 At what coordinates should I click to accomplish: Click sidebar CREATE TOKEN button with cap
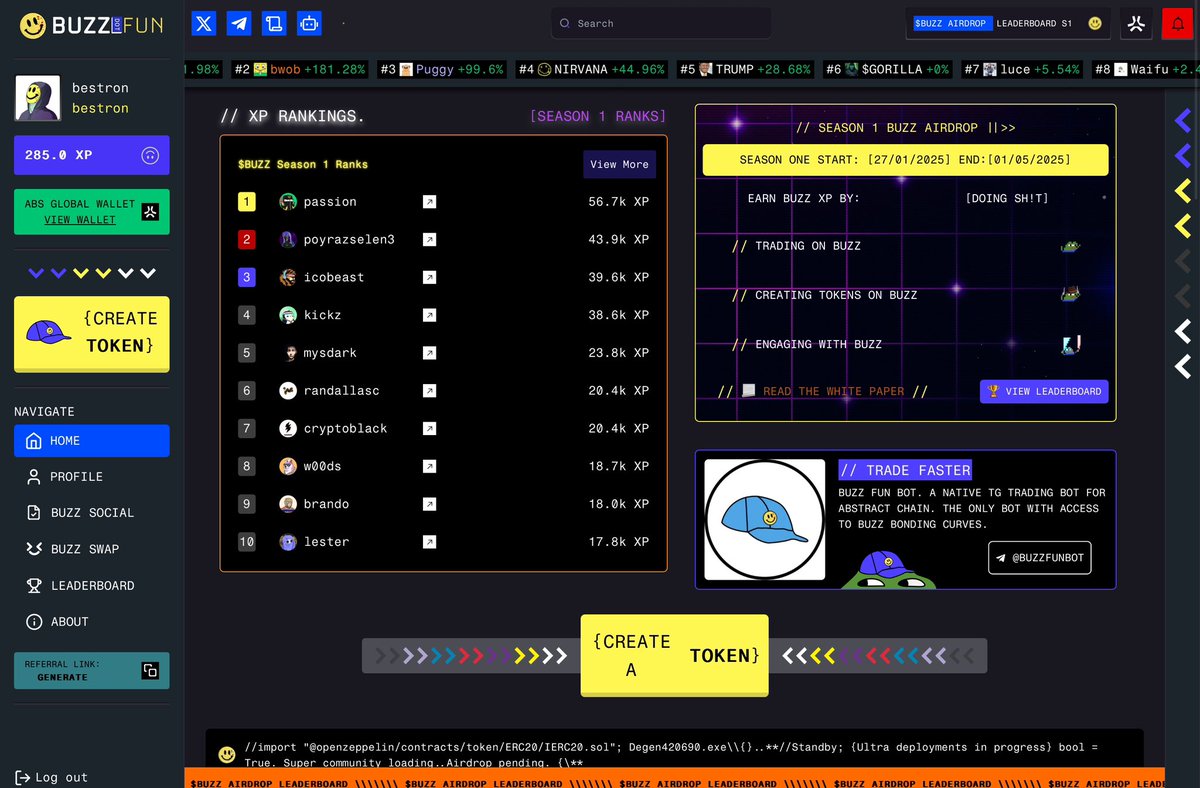coord(92,334)
